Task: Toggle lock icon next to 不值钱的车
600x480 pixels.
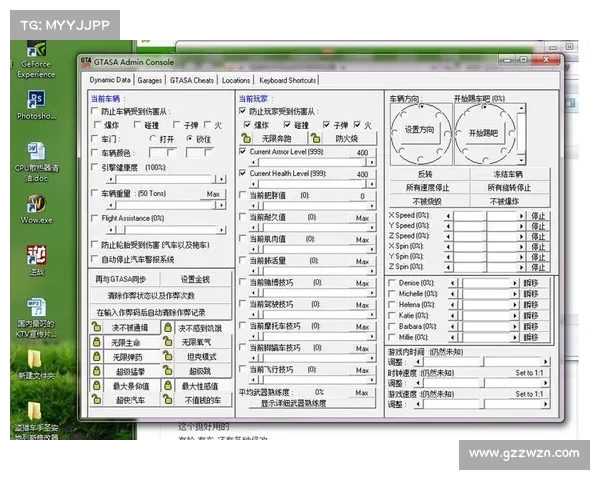Action: [167, 399]
